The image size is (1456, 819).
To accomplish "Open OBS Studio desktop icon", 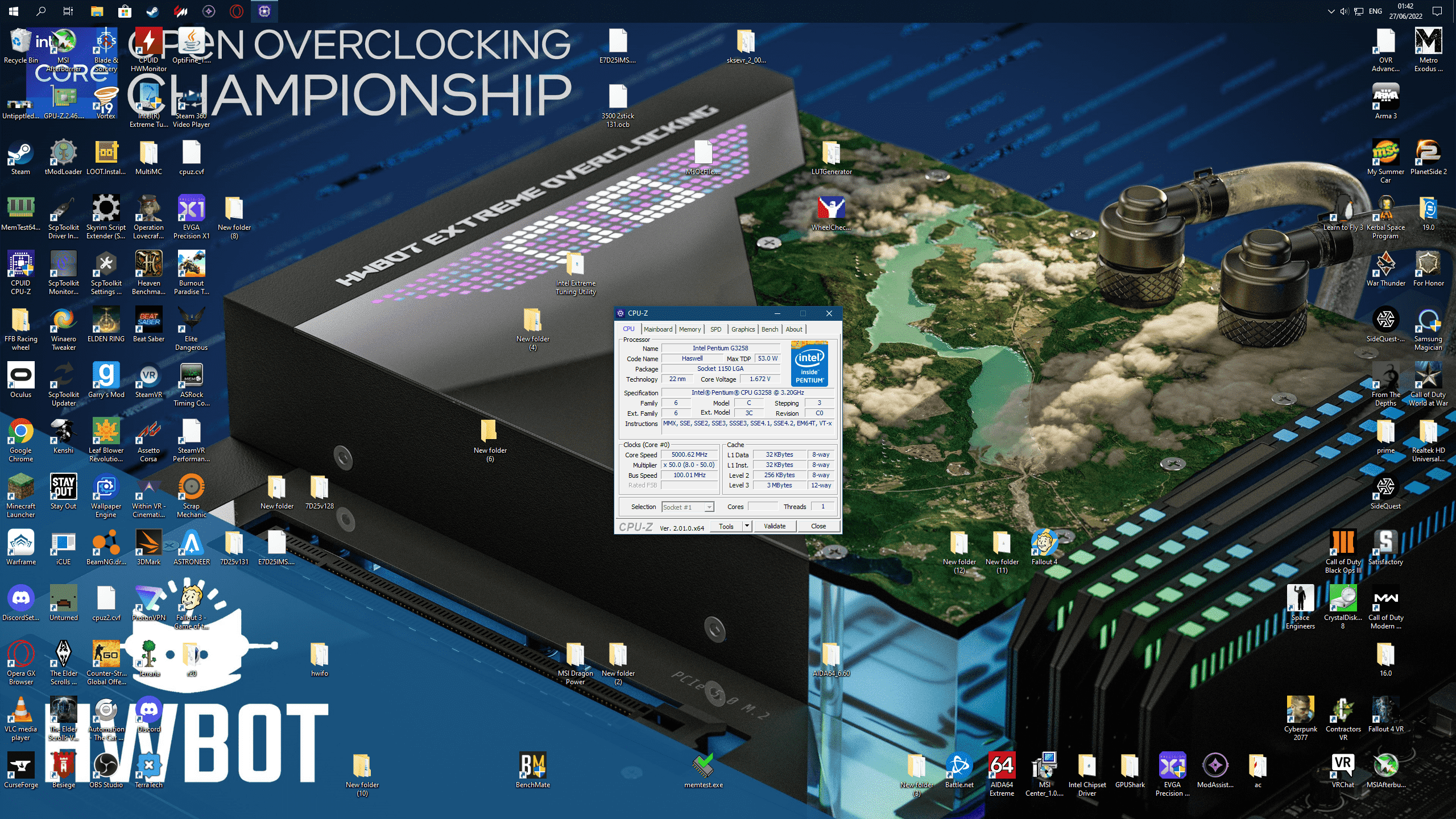I will [106, 771].
